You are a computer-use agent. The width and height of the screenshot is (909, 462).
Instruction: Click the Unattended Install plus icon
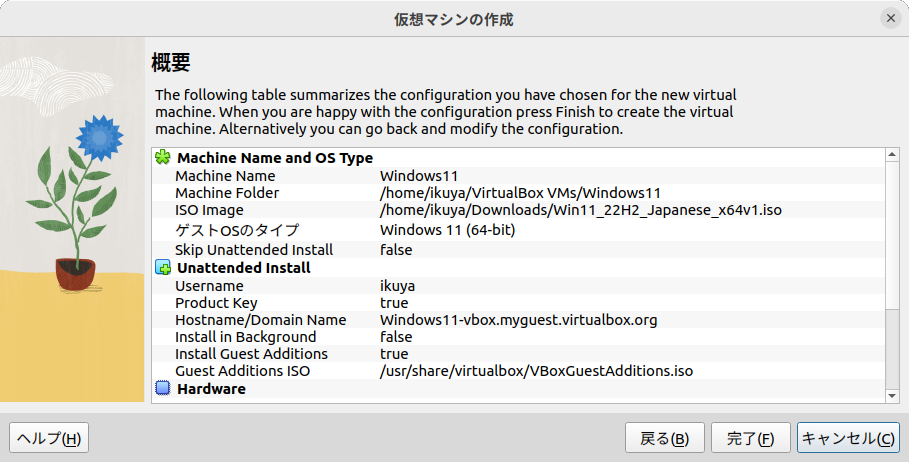[163, 267]
